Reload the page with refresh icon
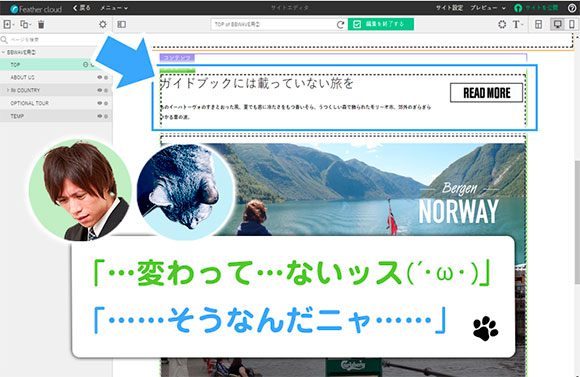This screenshot has height=377, width=580. tap(340, 25)
